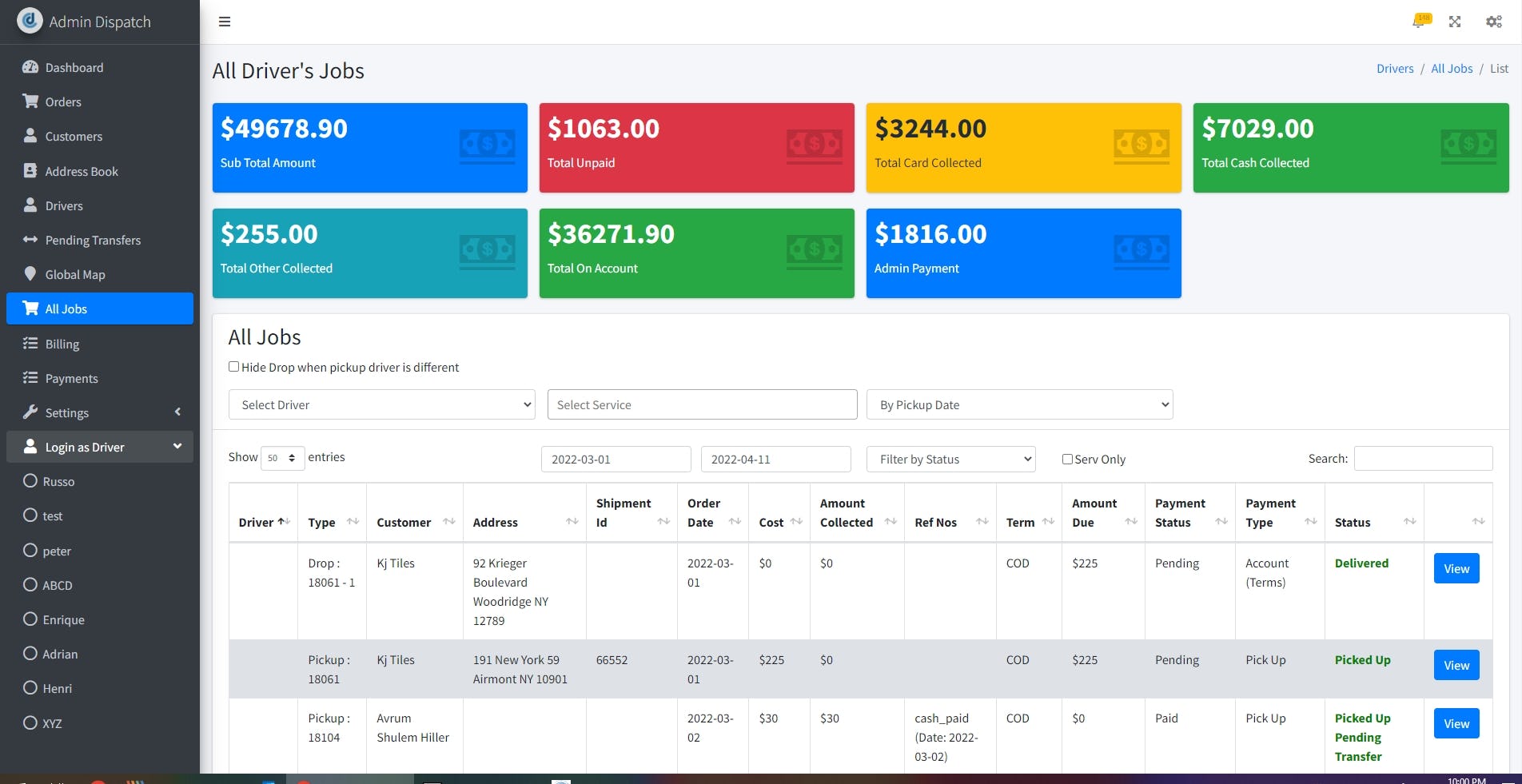The width and height of the screenshot is (1522, 784).
Task: Open the Filter by Status dropdown
Action: click(950, 459)
